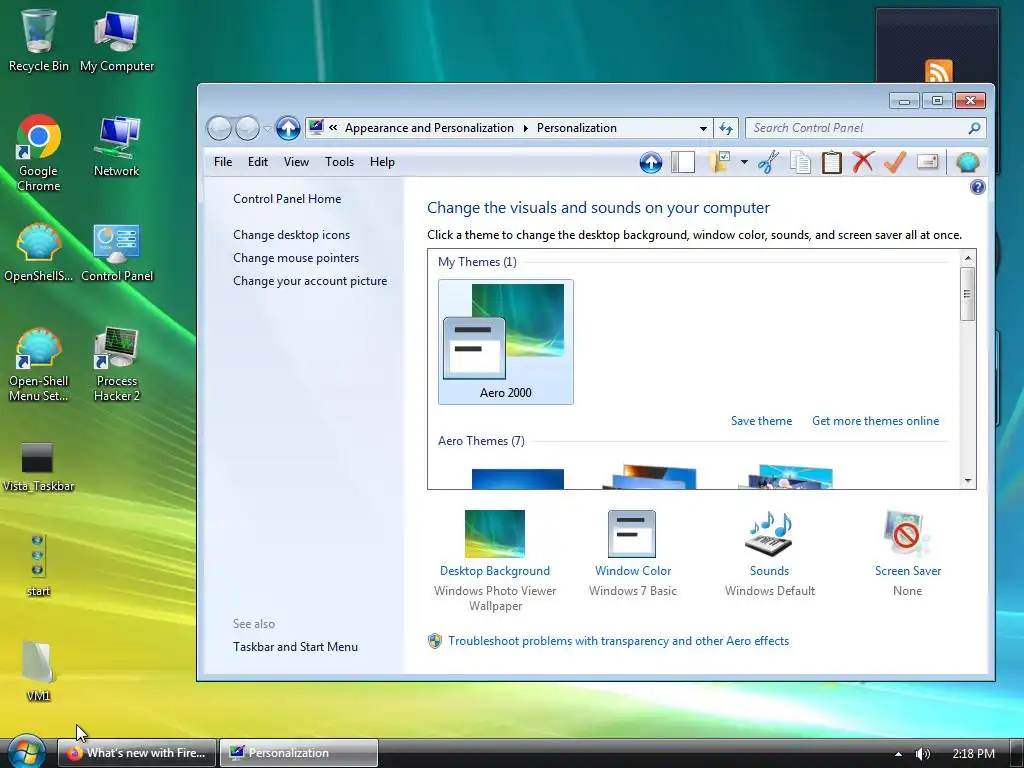Click the red X Delete icon

pos(863,162)
